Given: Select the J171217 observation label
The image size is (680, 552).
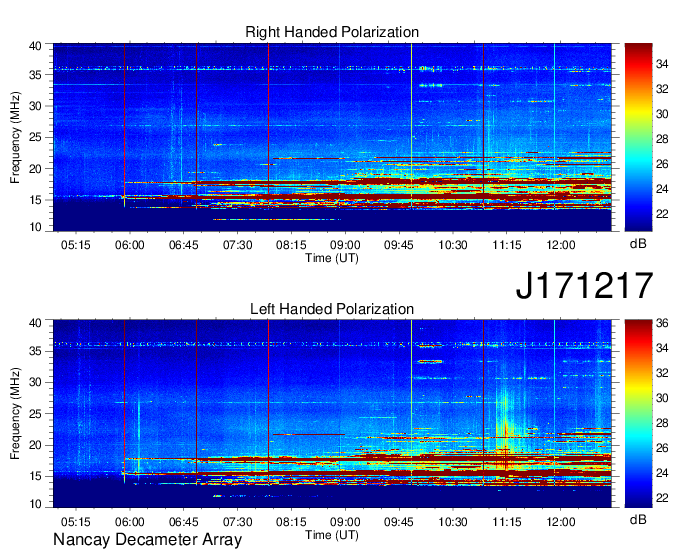Looking at the screenshot, I should pos(584,285).
